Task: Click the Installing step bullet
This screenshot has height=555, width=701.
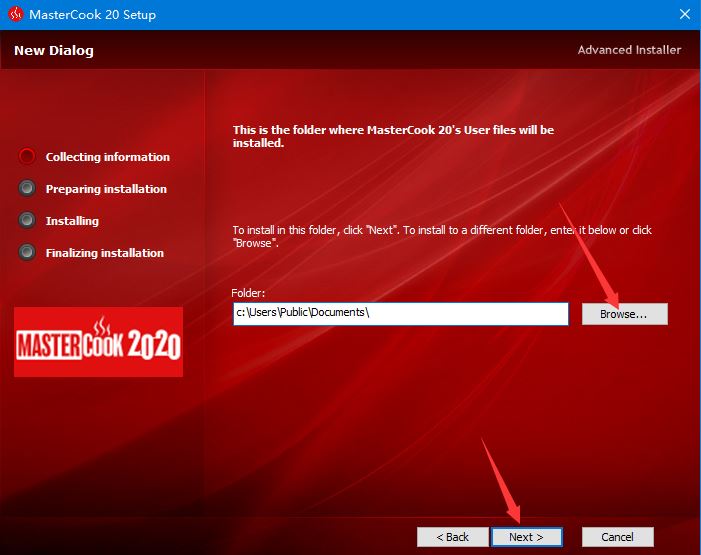Action: click(27, 220)
